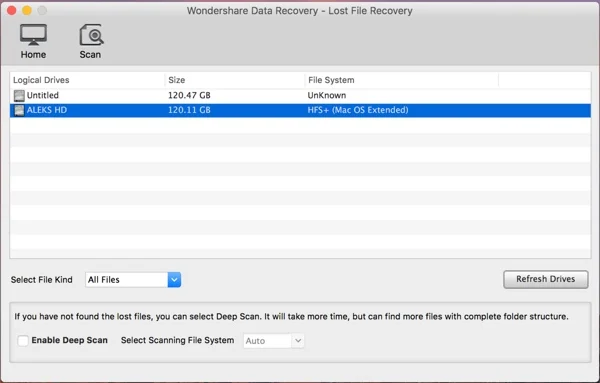
Task: Sort by Logical Drives column header
Action: [41, 80]
